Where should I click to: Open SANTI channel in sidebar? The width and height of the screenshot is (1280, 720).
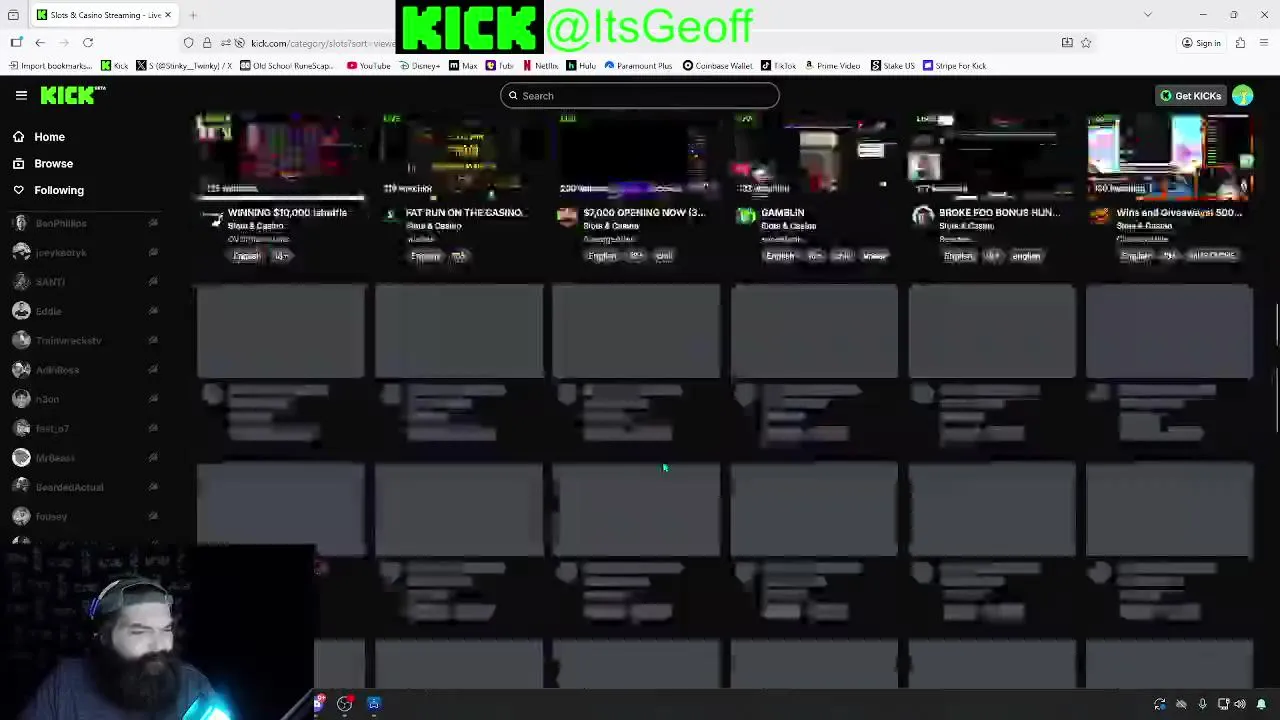[x=85, y=282]
